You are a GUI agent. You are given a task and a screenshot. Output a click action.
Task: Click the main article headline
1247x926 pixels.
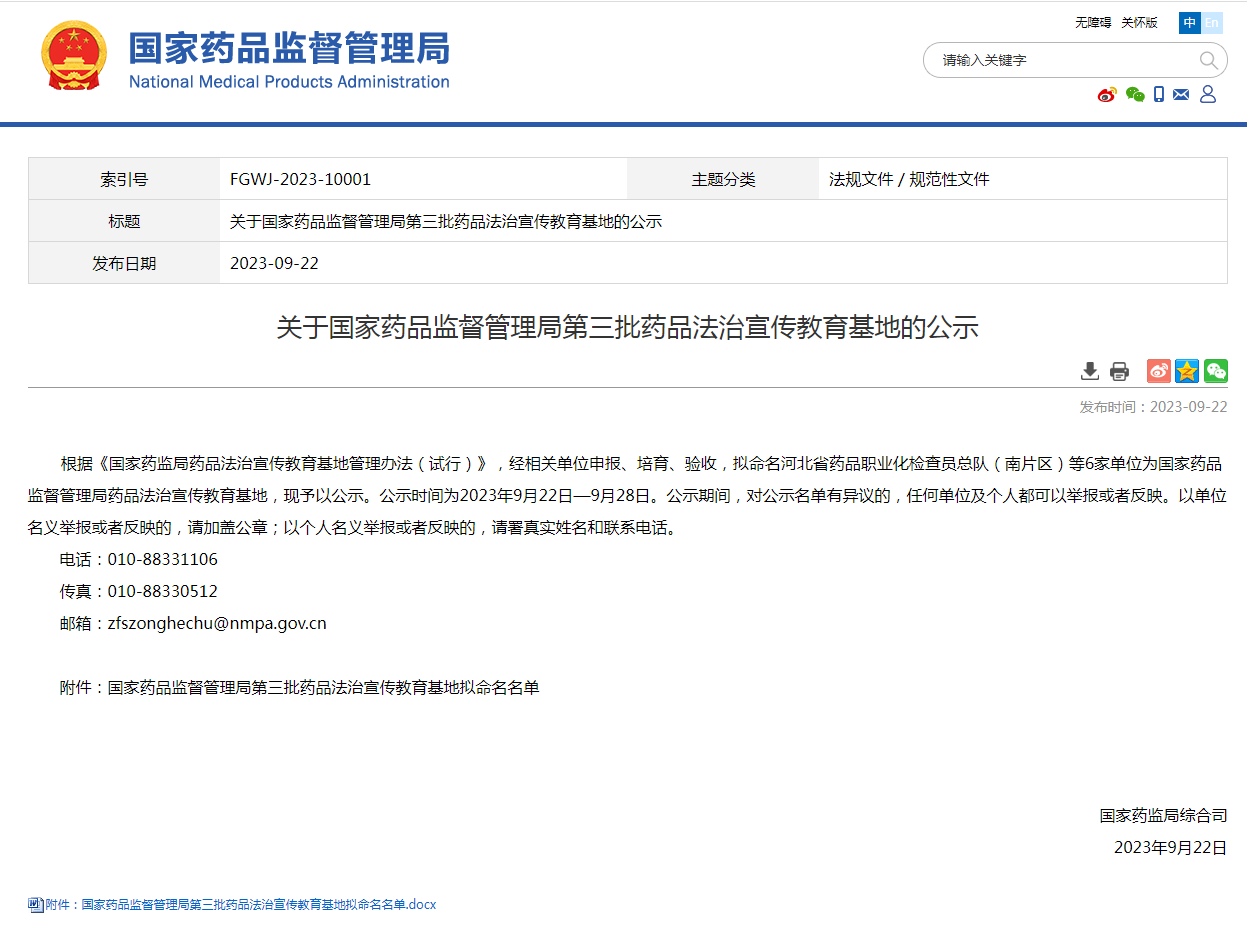[627, 327]
